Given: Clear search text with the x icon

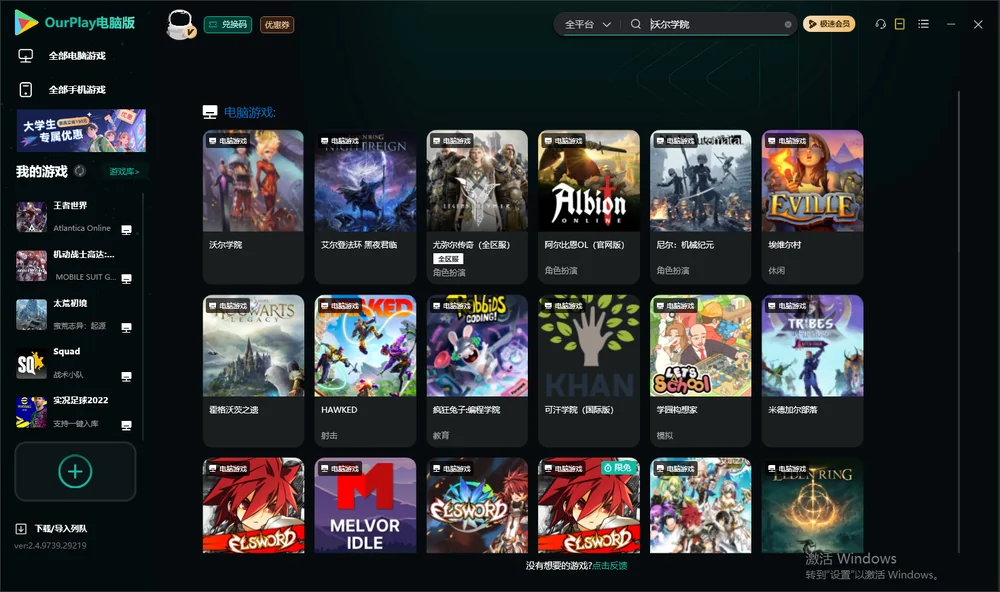Looking at the screenshot, I should tap(788, 24).
